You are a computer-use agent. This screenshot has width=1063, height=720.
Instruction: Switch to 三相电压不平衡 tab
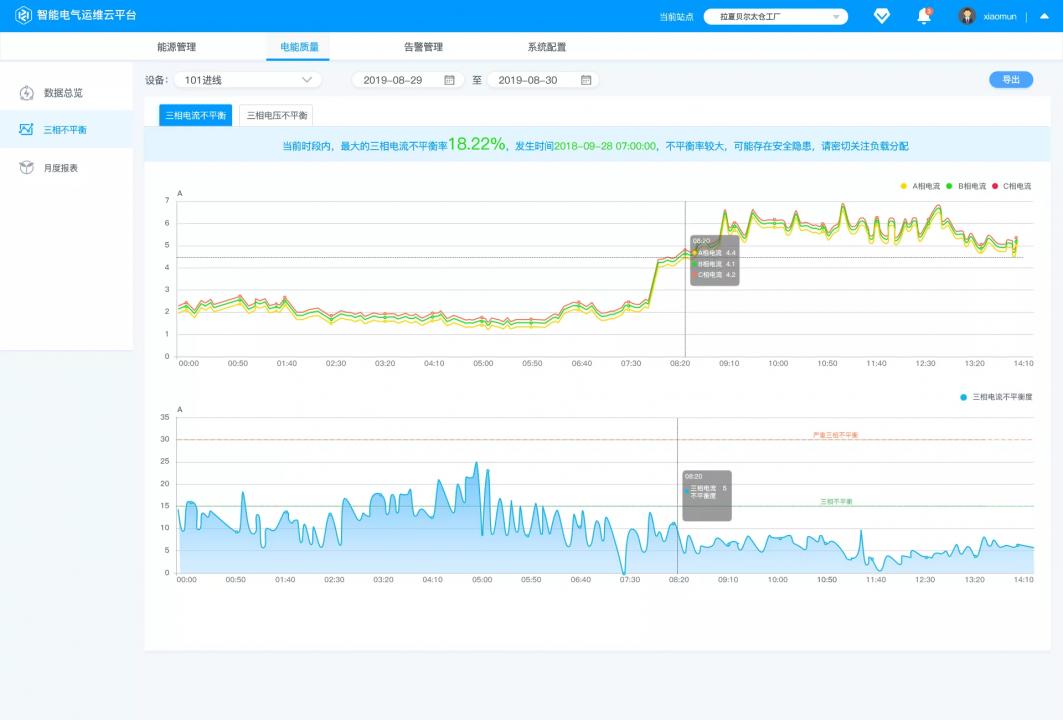pos(276,116)
